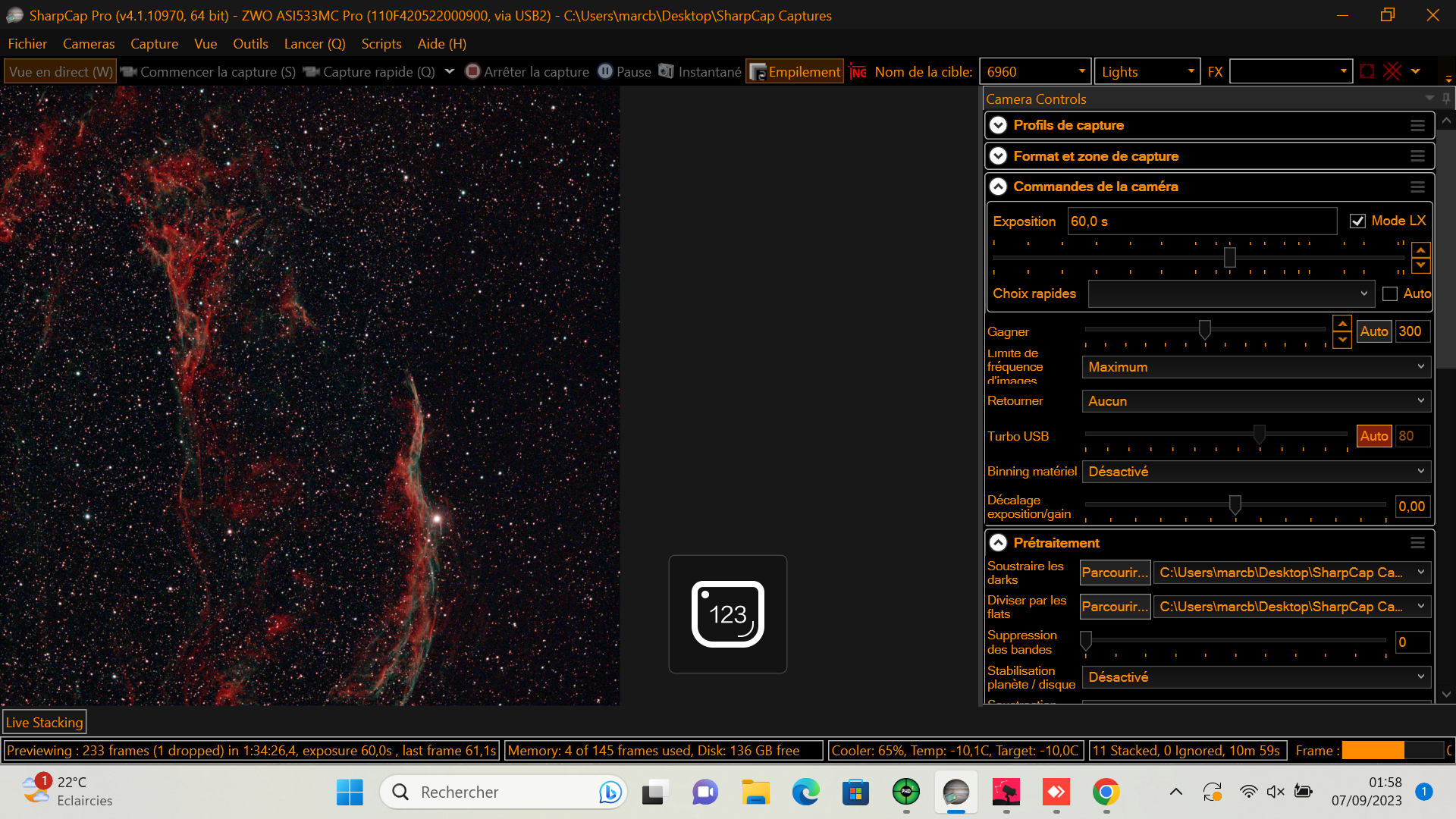The image size is (1456, 819).
Task: Open Windows Start menu
Action: tap(350, 792)
